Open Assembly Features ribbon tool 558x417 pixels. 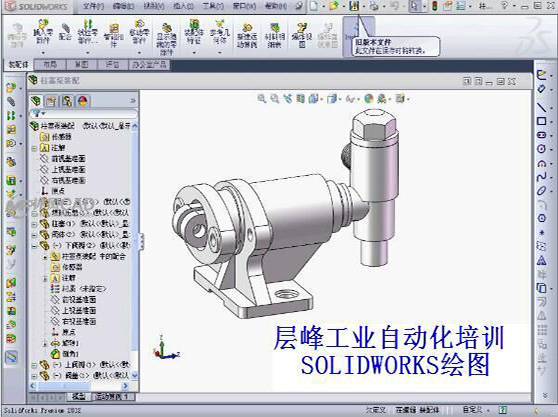click(x=194, y=32)
